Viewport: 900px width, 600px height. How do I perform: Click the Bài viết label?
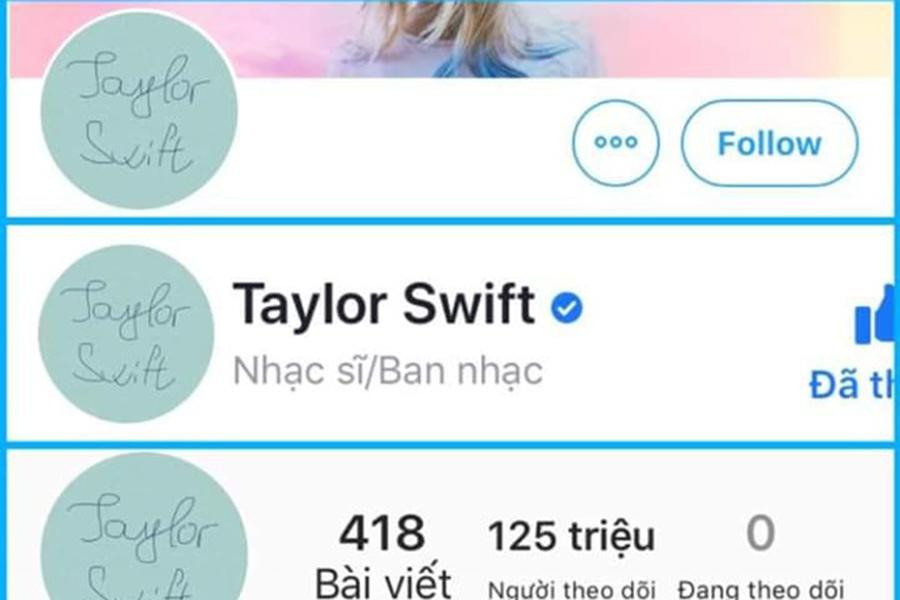383,581
